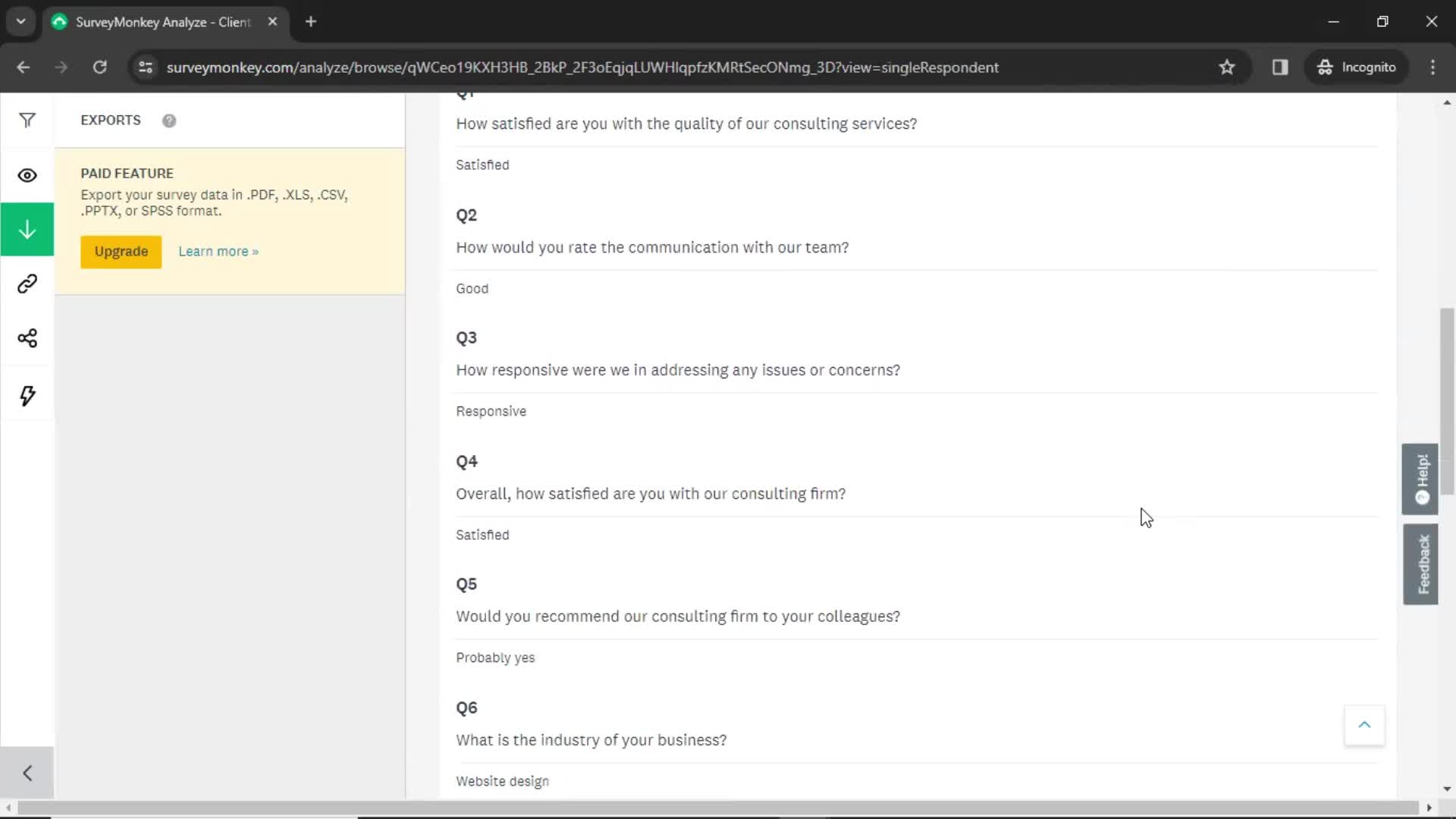Open Chrome three-dot menu
Screen dimensions: 1456x819
(x=1432, y=67)
